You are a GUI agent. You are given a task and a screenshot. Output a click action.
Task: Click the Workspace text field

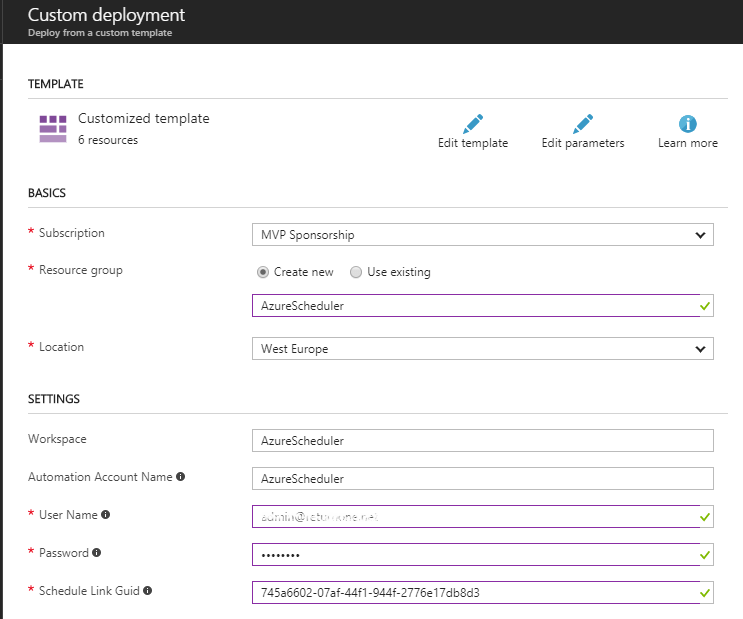482,440
